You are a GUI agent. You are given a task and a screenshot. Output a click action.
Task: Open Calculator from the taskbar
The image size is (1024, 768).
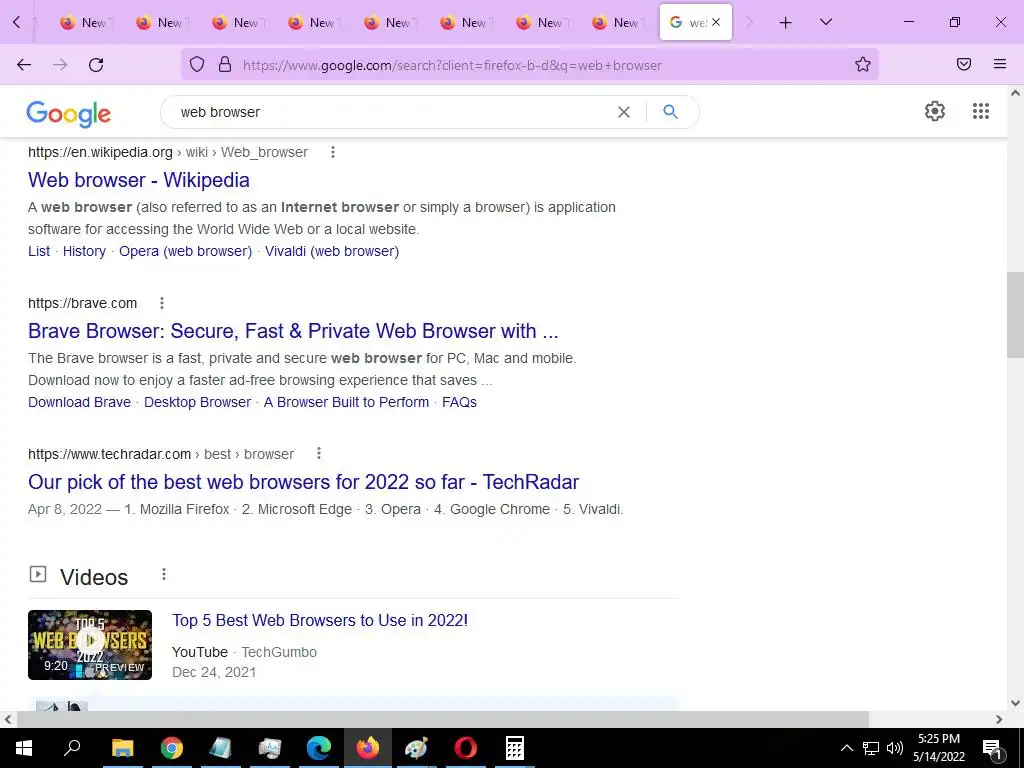tap(515, 748)
